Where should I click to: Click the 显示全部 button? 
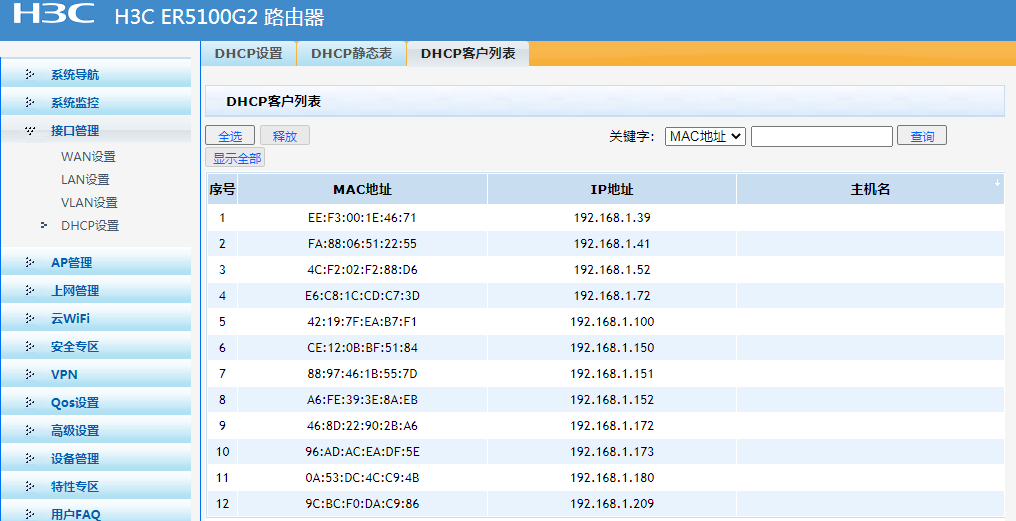235,157
